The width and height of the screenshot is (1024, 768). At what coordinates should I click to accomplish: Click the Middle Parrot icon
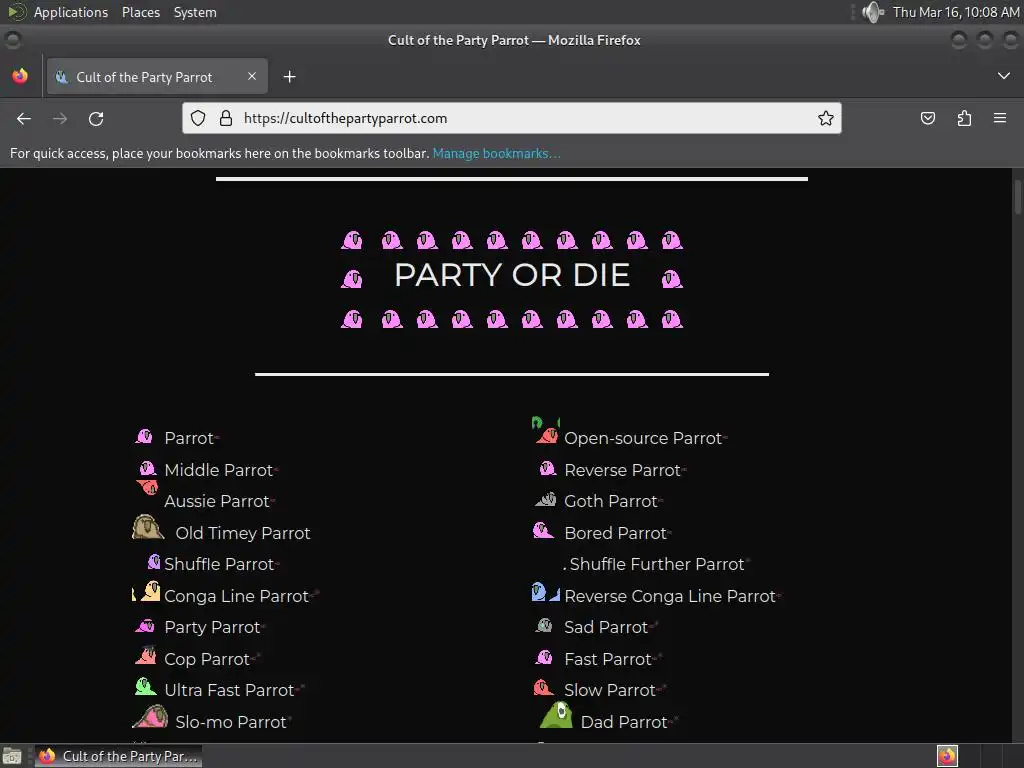[148, 468]
